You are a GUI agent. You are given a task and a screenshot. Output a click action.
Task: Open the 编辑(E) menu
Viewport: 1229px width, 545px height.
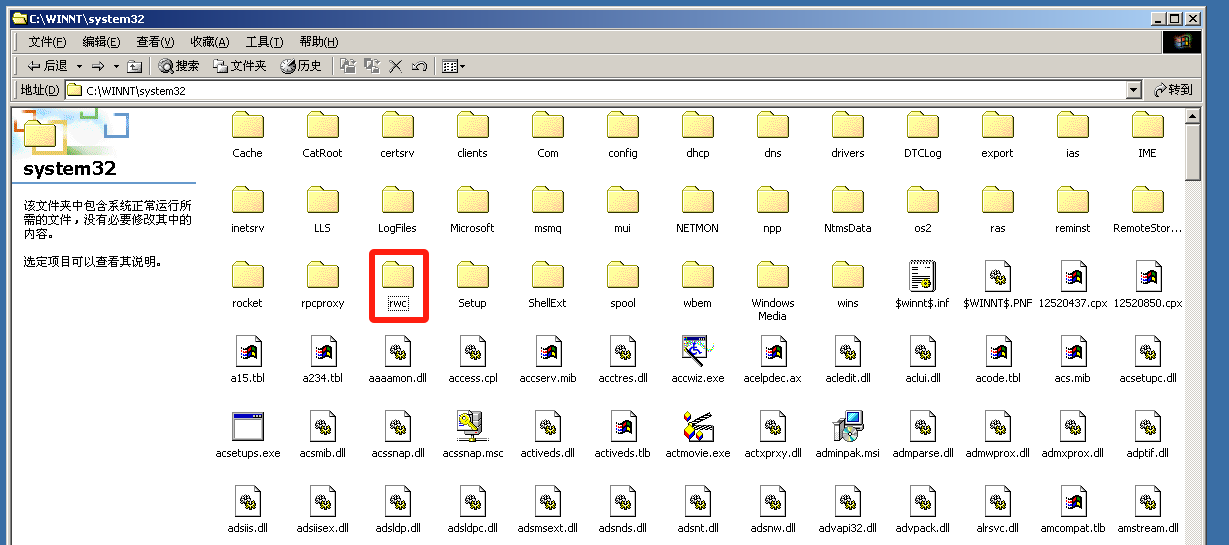101,42
